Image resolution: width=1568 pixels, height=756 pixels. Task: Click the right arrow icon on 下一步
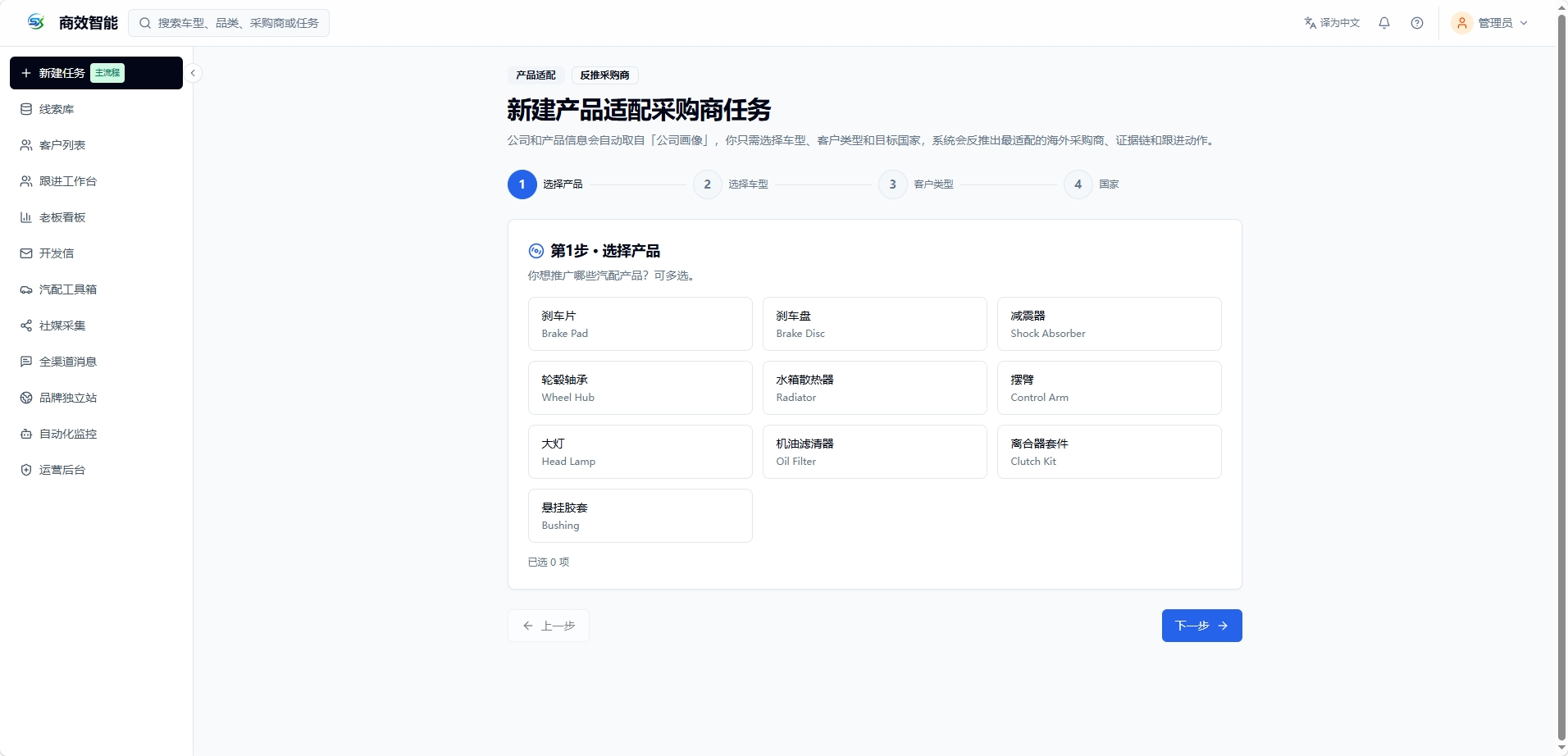pos(1223,626)
